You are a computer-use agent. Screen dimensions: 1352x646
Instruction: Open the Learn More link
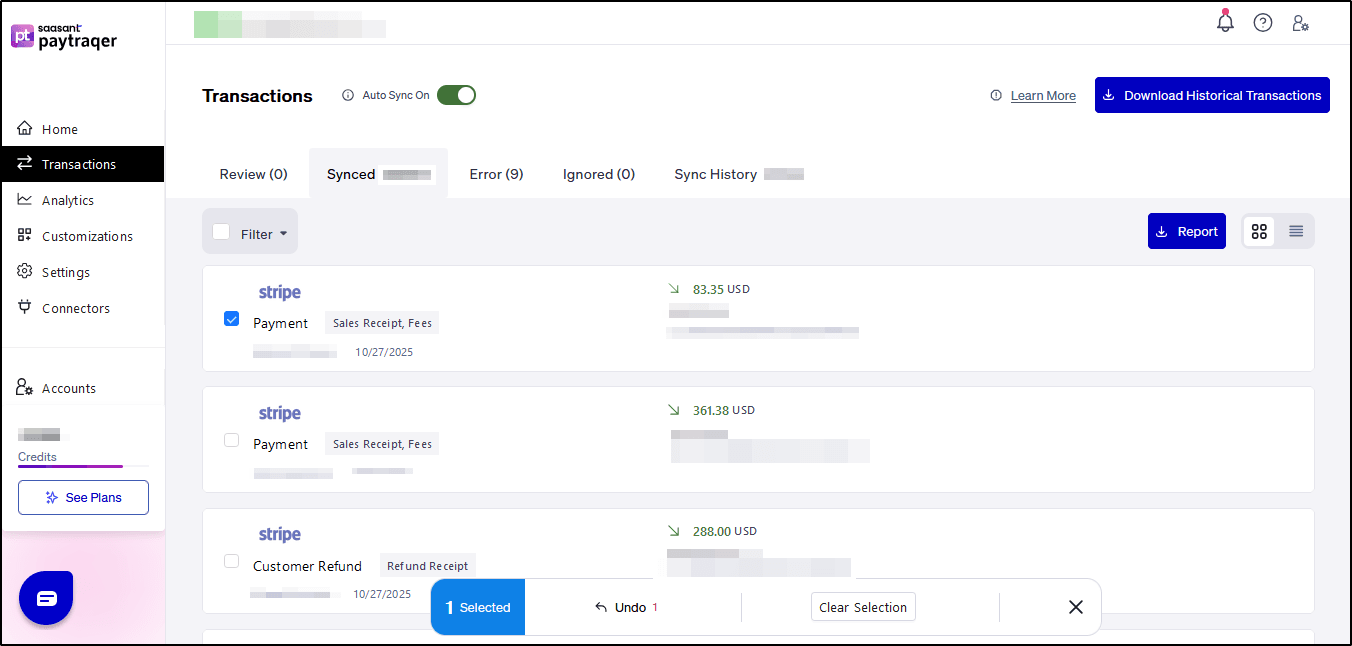tap(1043, 96)
